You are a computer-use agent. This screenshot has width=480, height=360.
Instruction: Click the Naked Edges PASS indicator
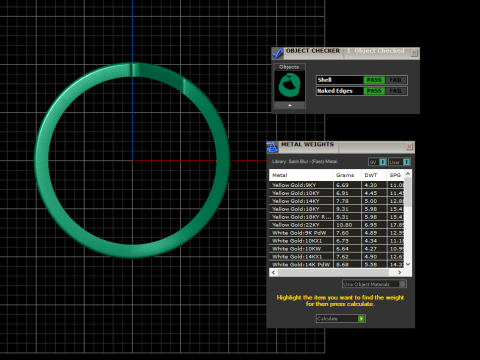pyautogui.click(x=374, y=91)
